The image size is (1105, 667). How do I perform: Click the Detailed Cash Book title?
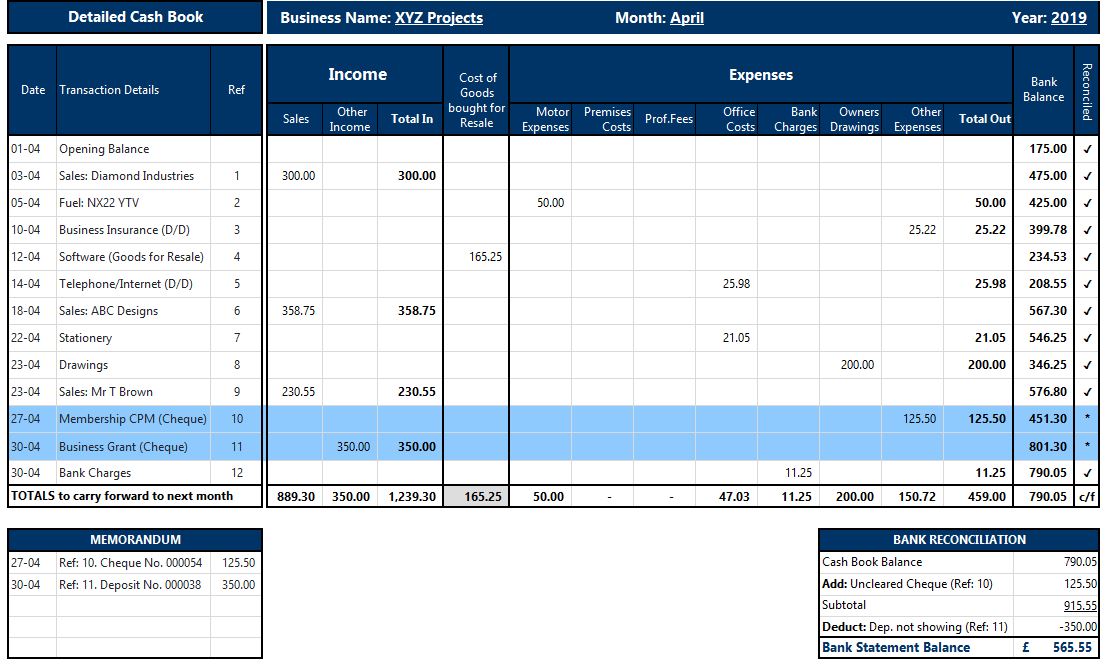coord(135,17)
